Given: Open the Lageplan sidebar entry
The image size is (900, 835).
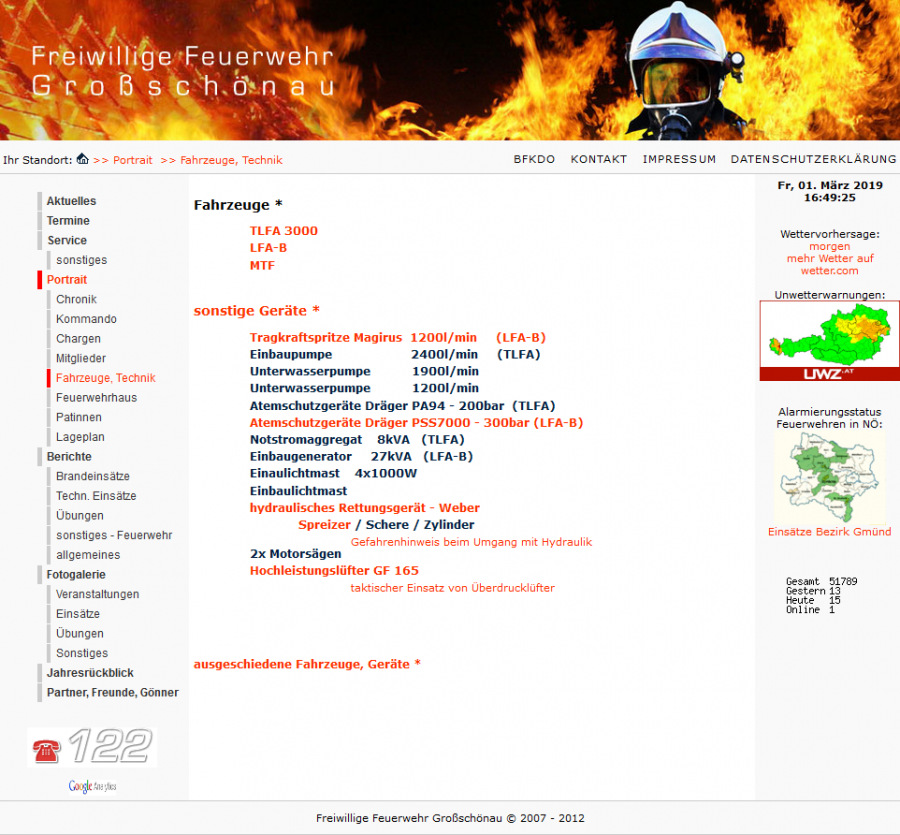Looking at the screenshot, I should [80, 437].
